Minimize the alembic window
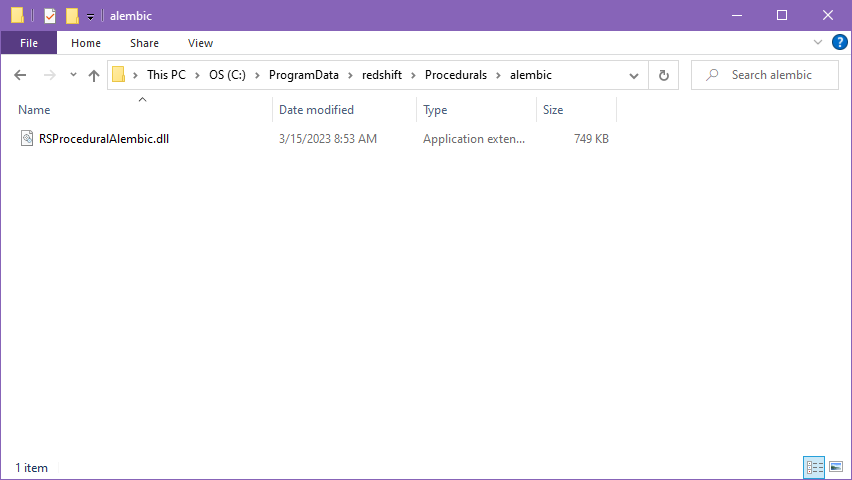The width and height of the screenshot is (852, 480). [x=737, y=15]
